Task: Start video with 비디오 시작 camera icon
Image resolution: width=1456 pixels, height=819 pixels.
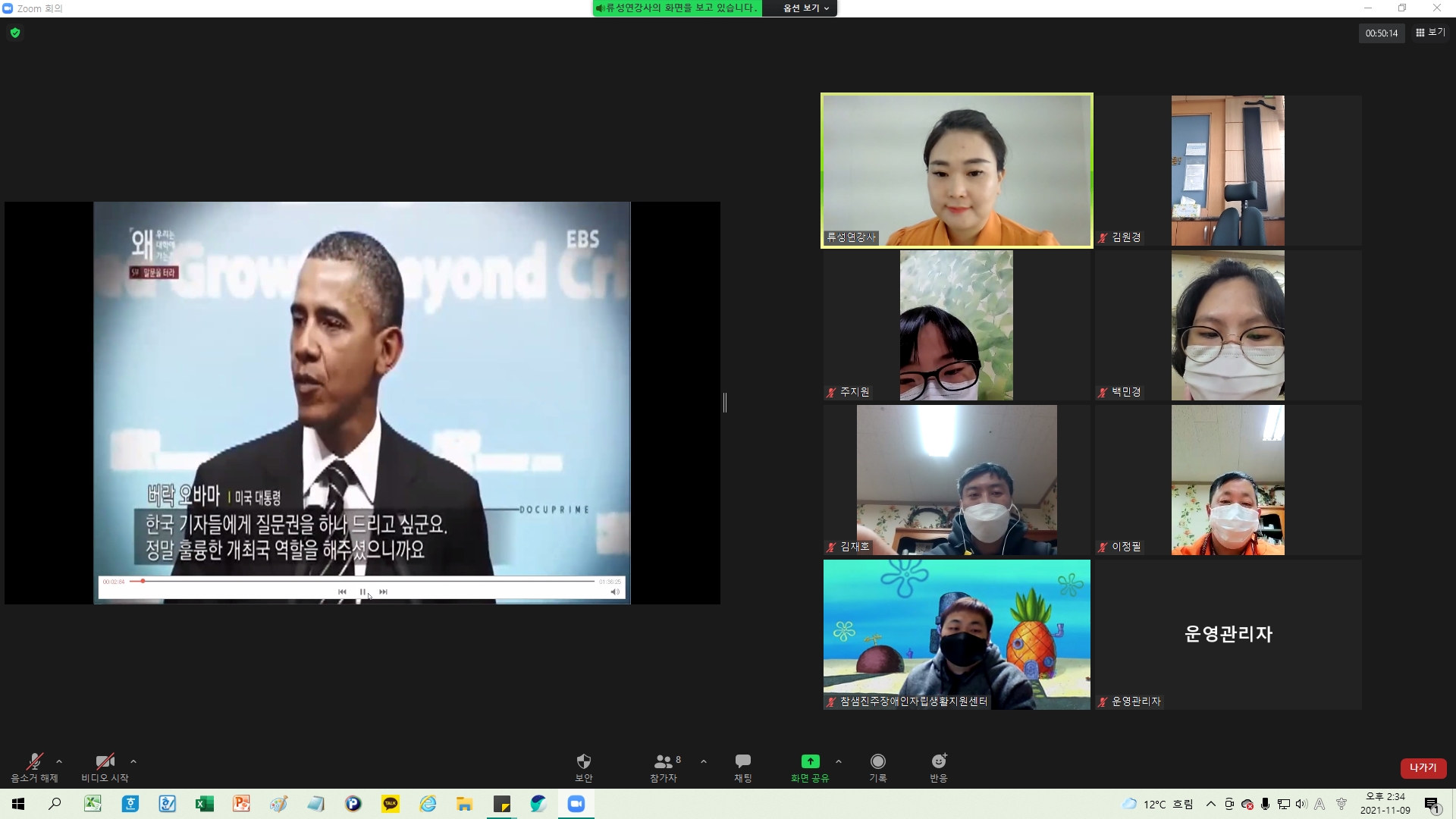Action: click(105, 761)
